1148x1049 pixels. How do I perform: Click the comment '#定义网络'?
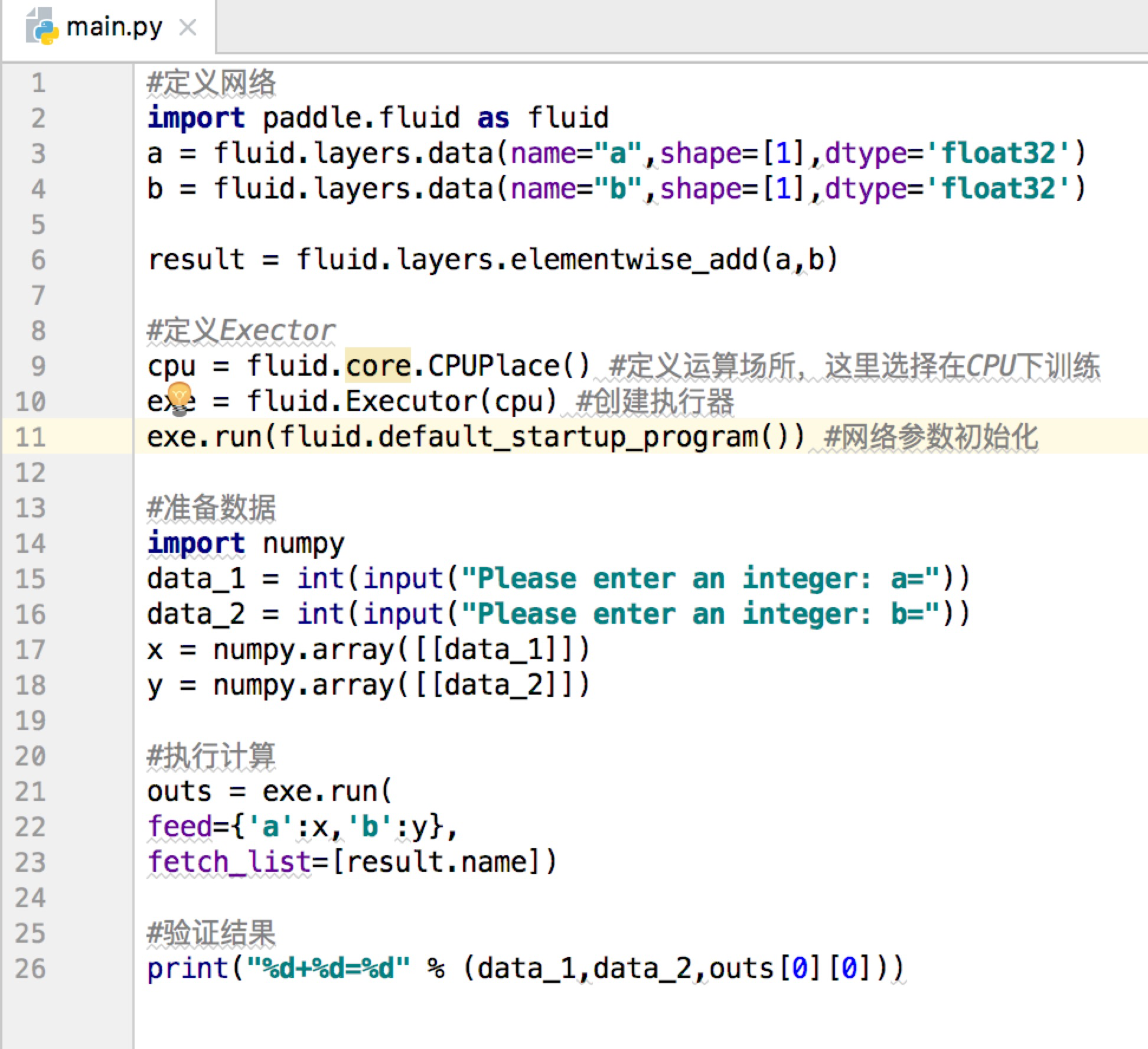(x=211, y=83)
